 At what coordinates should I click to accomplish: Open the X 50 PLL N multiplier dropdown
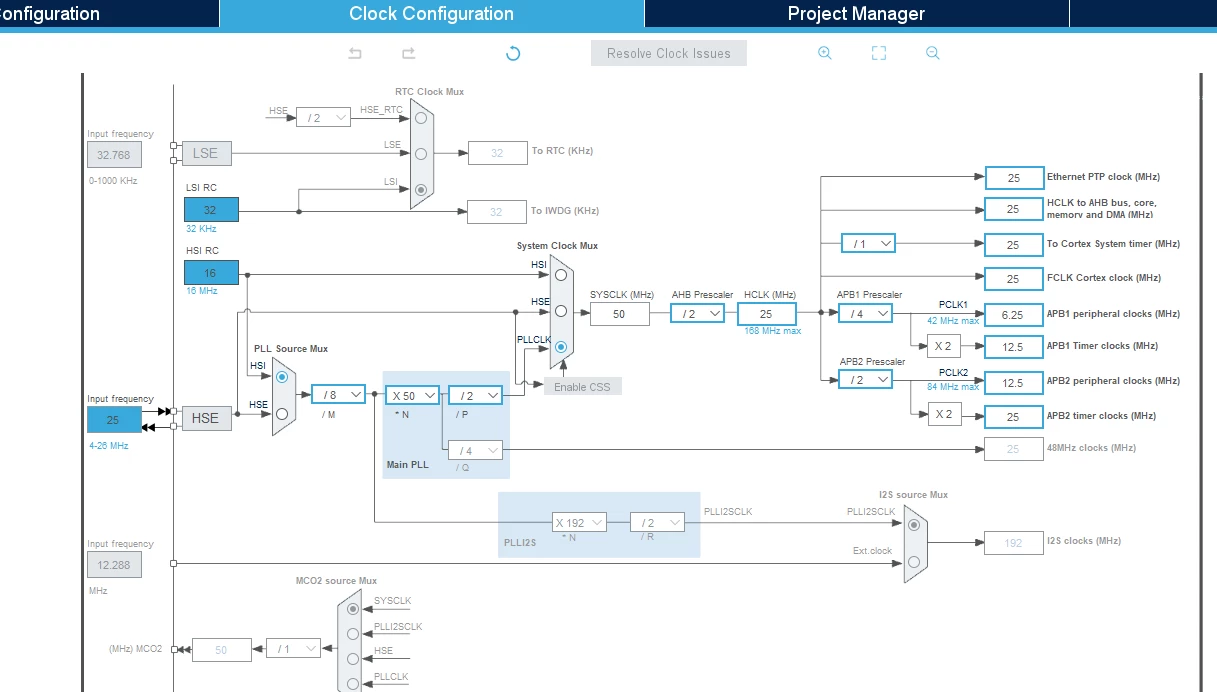click(412, 396)
